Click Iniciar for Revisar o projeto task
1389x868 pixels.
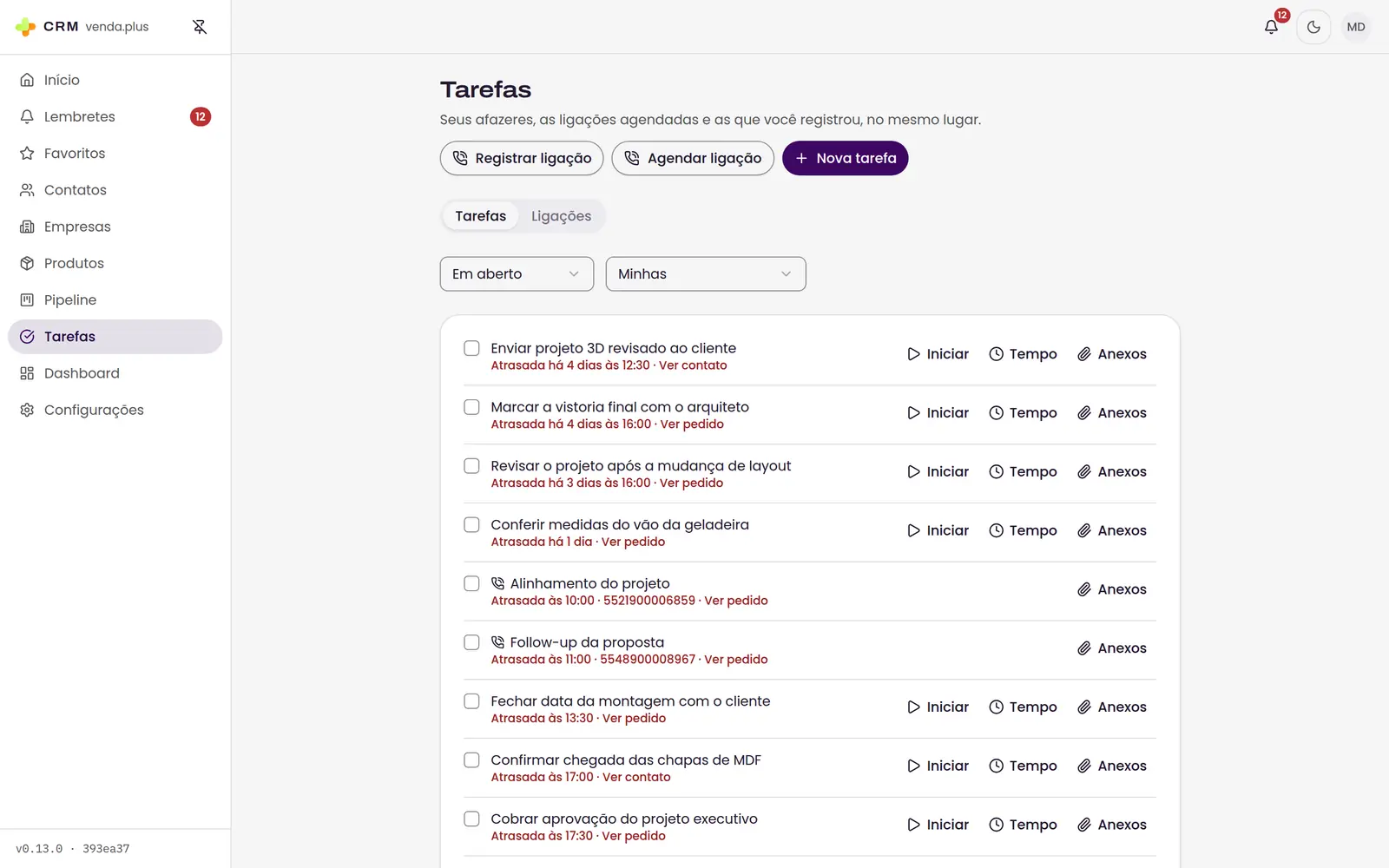938,472
